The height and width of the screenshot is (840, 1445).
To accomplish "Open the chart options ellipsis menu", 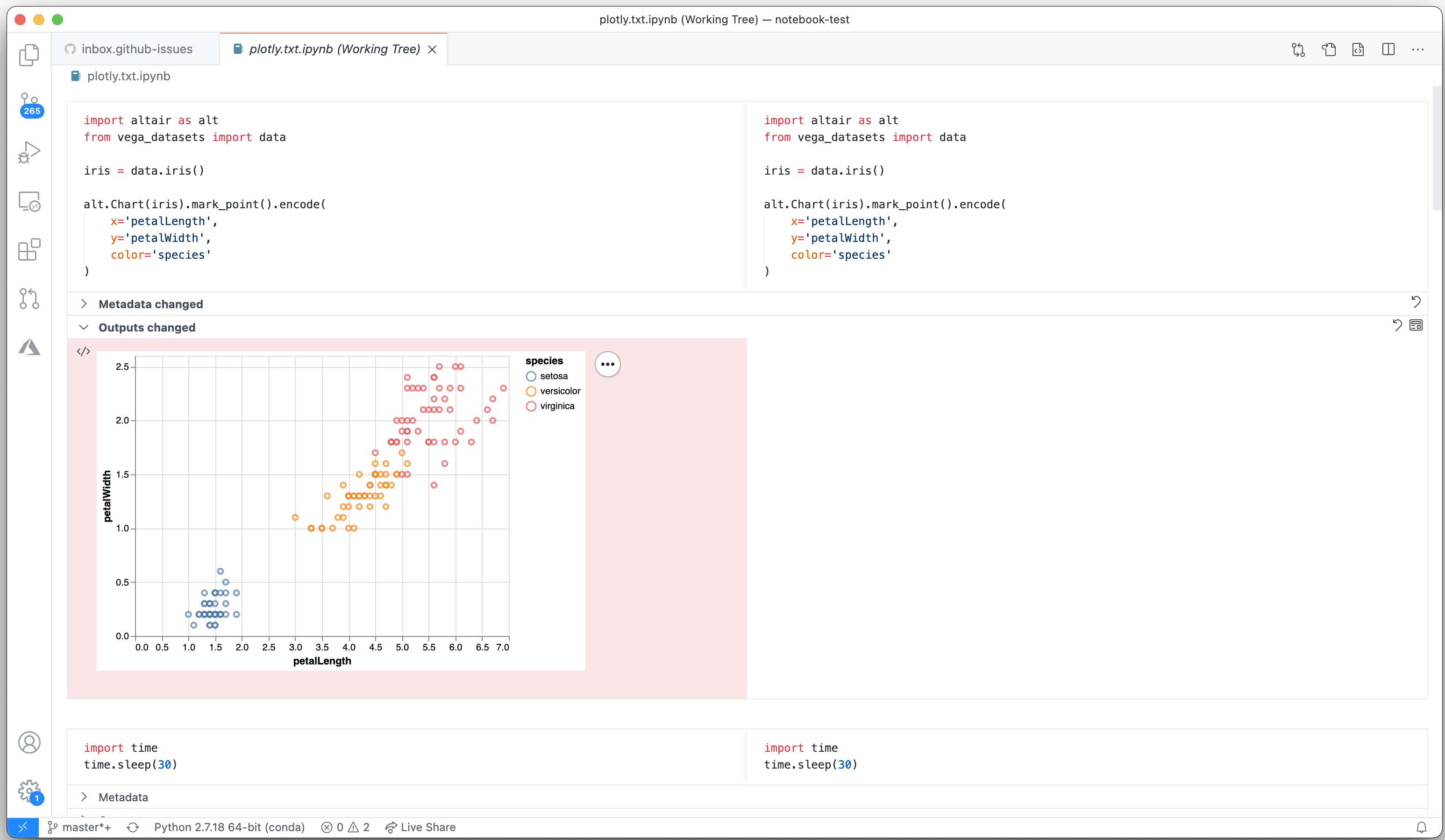I will point(608,364).
